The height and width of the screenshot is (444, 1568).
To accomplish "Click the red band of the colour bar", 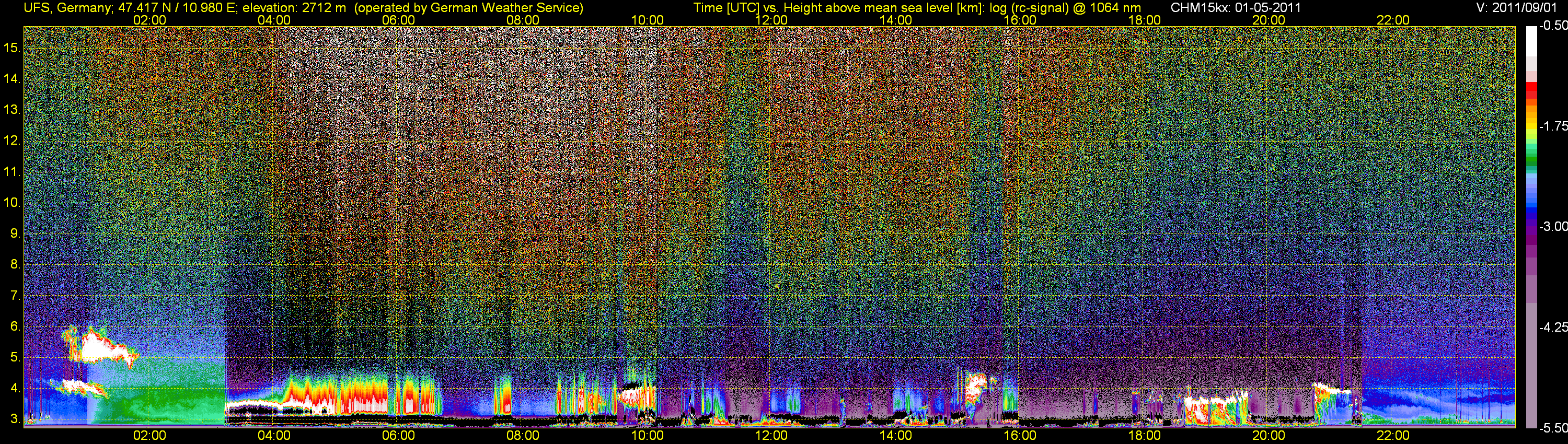I will click(1531, 87).
